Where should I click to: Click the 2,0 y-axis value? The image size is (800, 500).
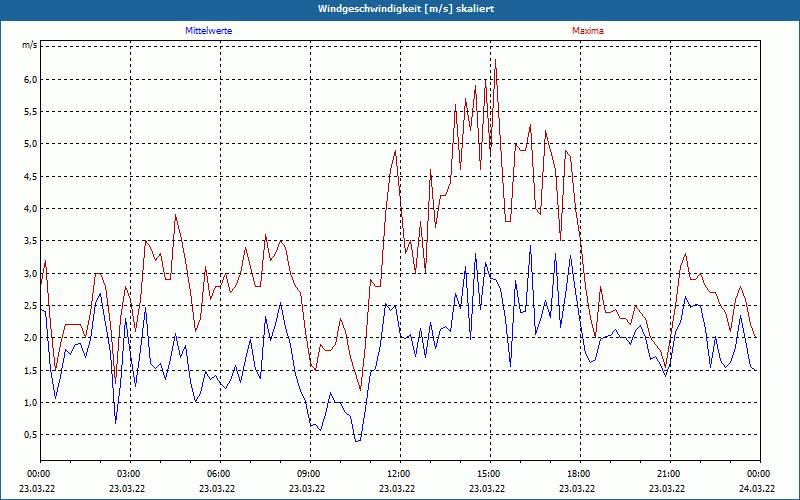click(31, 338)
